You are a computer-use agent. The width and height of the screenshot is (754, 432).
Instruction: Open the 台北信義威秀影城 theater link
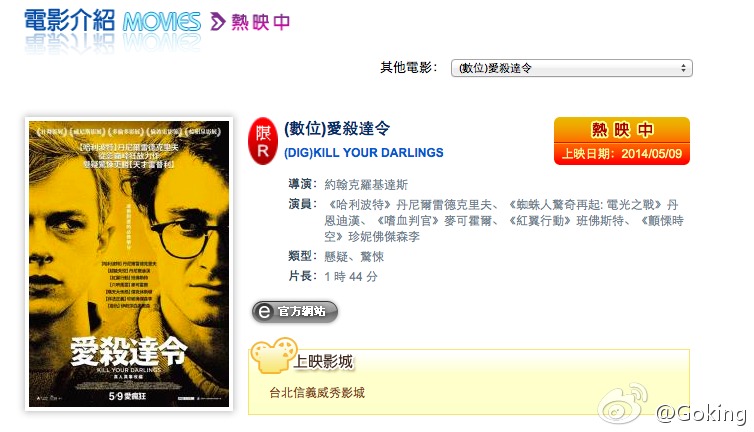317,393
